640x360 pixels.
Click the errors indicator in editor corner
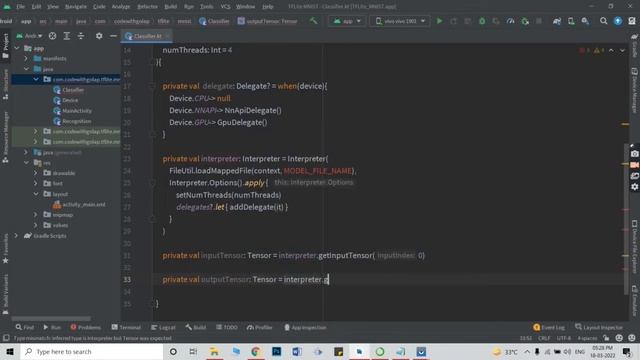coord(584,50)
